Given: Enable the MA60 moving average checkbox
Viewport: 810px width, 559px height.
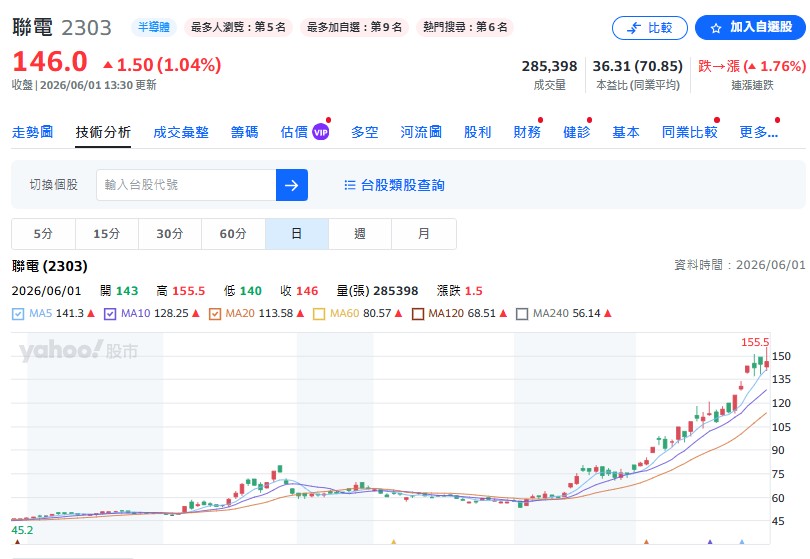Looking at the screenshot, I should pos(319,314).
